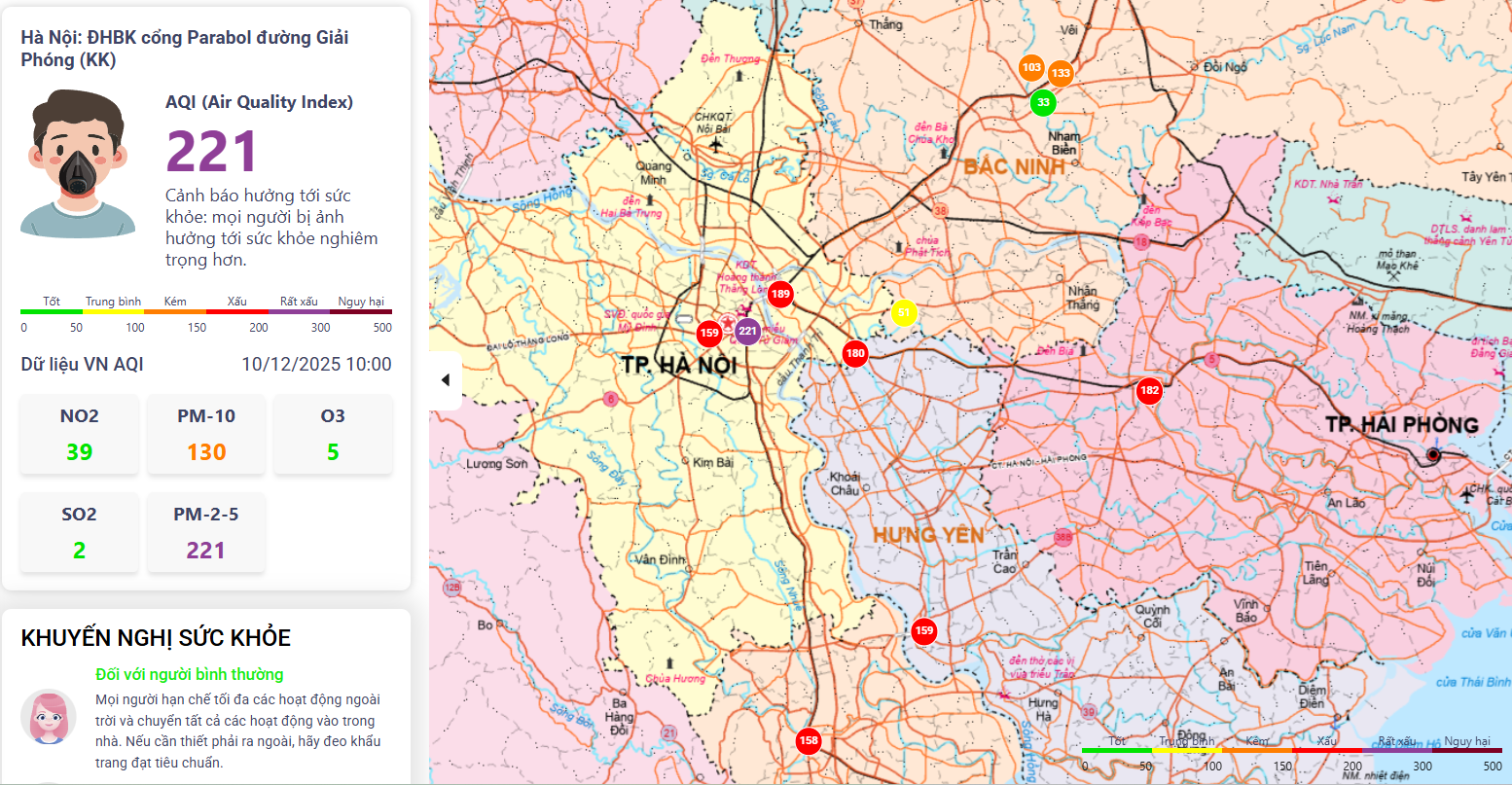This screenshot has height=785, width=1512.
Task: Open the PM-10 pollutant card
Action: coord(206,435)
